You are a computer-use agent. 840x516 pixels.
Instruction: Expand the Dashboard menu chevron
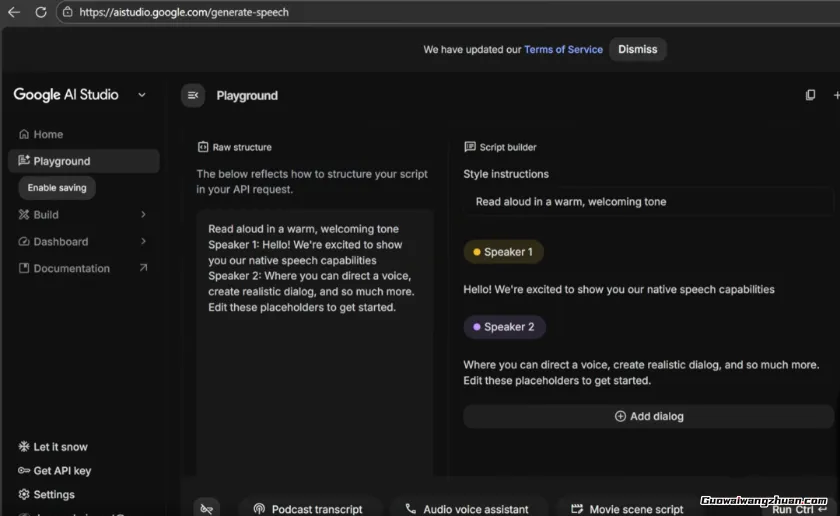143,241
